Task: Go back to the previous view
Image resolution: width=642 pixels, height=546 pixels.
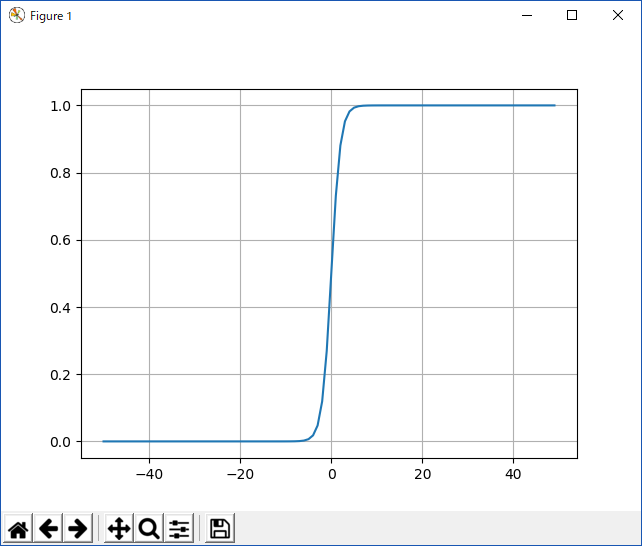Action: pos(48,529)
